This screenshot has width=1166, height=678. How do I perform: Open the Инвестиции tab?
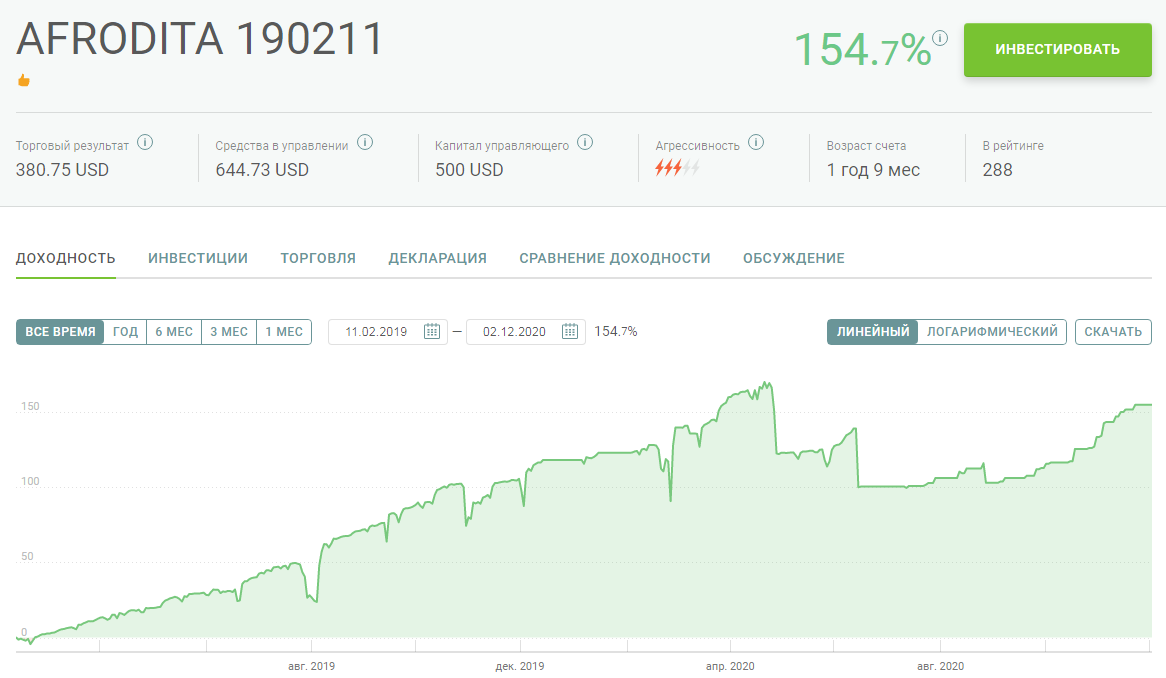tap(198, 258)
